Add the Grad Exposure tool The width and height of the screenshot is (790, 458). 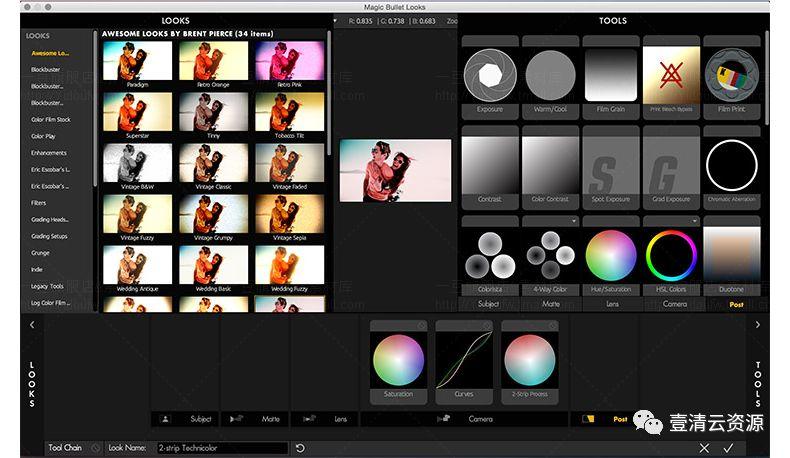671,167
